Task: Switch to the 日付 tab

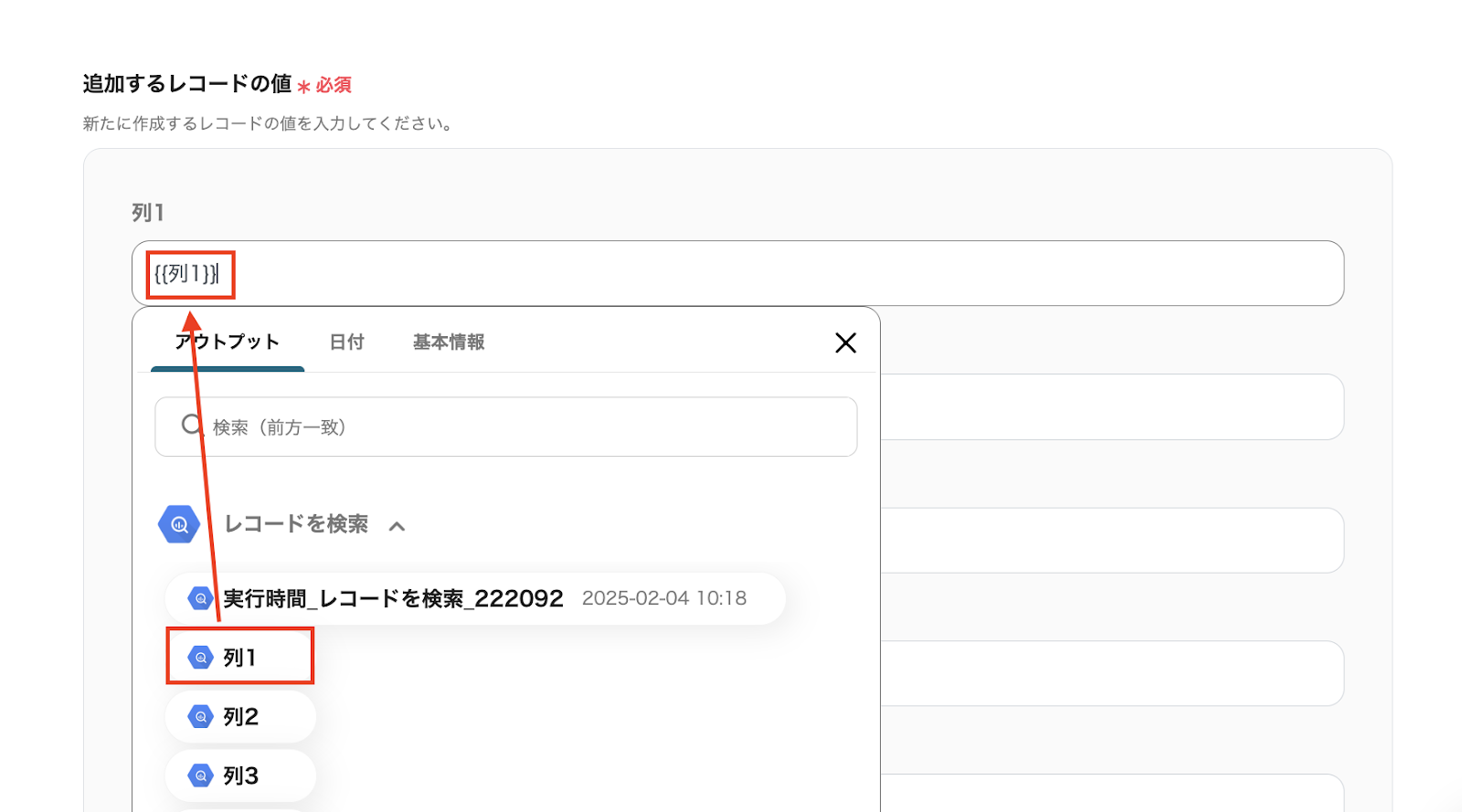Action: point(346,343)
